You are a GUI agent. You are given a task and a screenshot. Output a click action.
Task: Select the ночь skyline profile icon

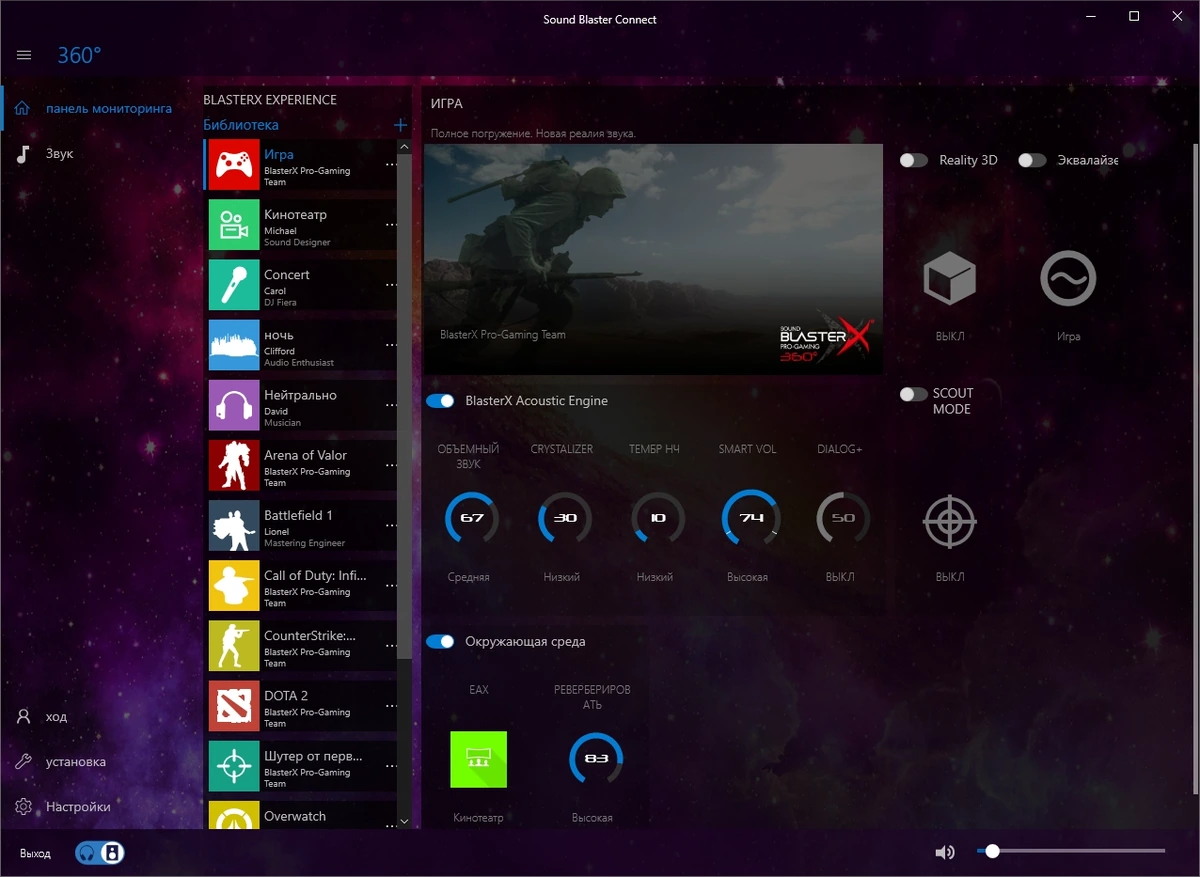[x=234, y=345]
